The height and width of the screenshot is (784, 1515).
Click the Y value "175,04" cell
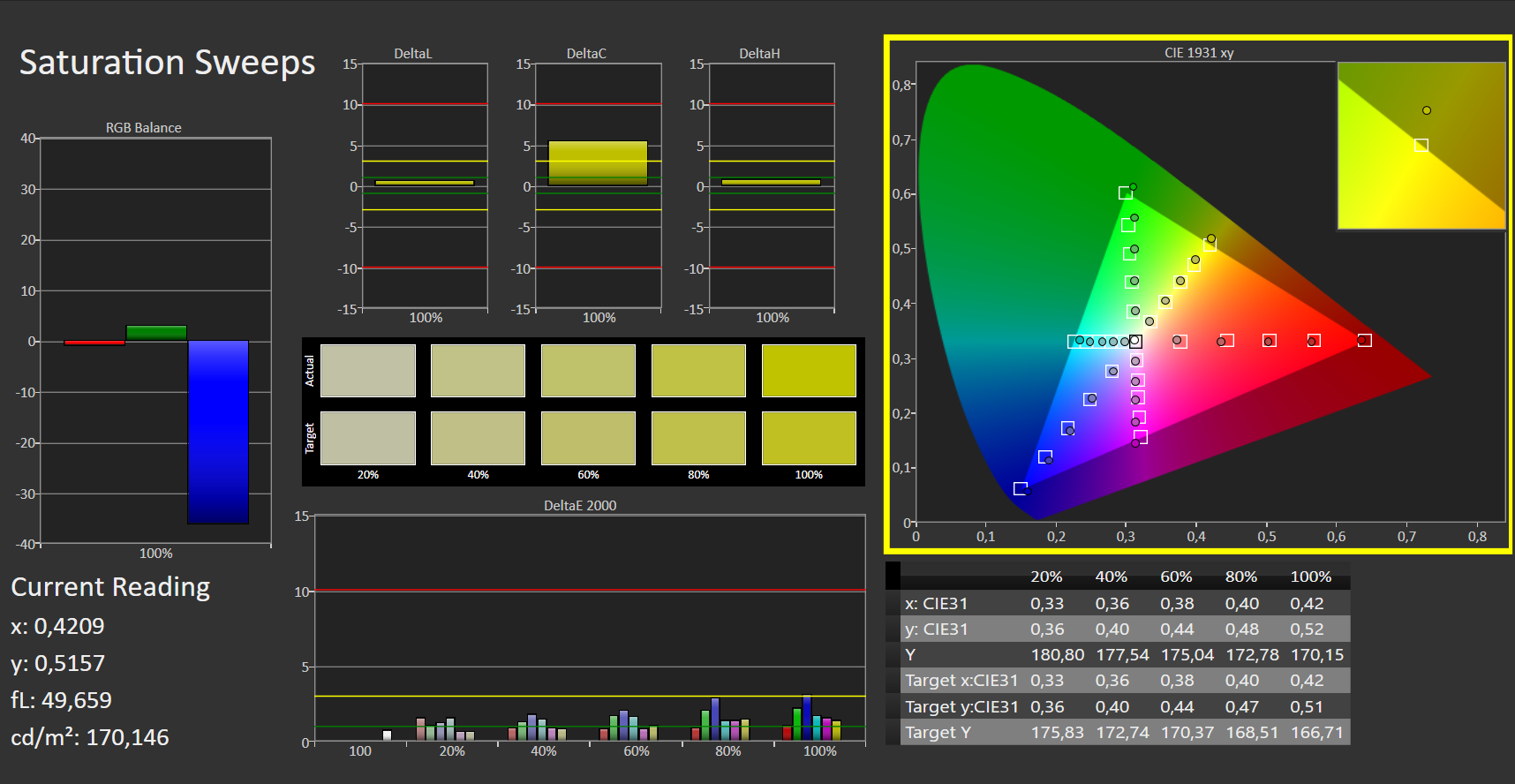pyautogui.click(x=1187, y=655)
